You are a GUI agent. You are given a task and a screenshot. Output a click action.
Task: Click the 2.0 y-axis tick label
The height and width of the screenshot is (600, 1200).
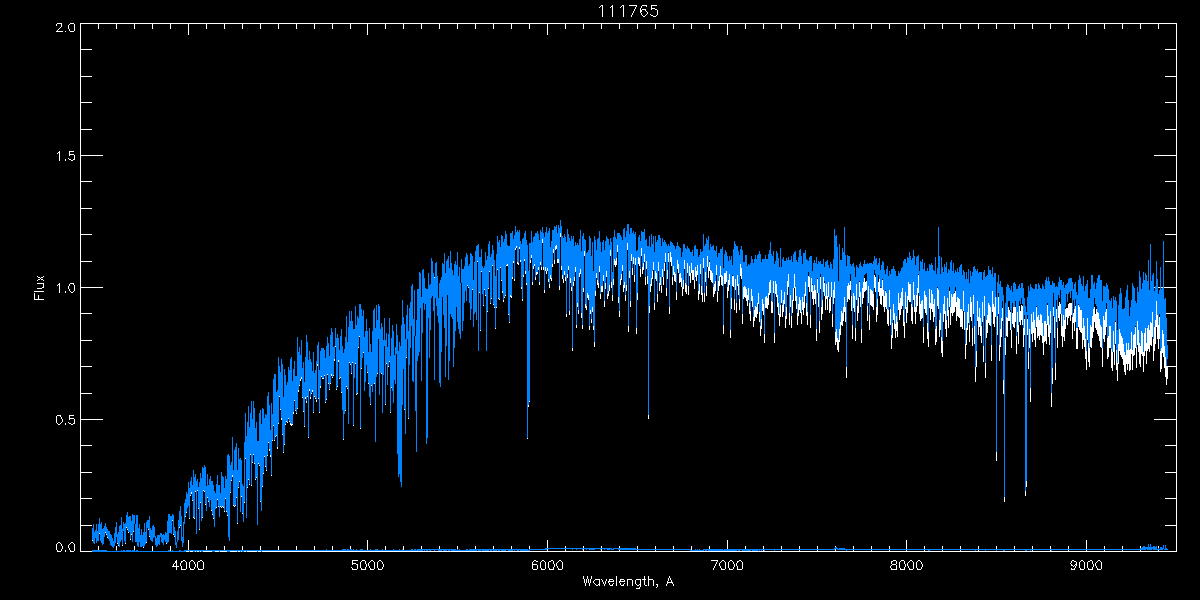point(66,28)
